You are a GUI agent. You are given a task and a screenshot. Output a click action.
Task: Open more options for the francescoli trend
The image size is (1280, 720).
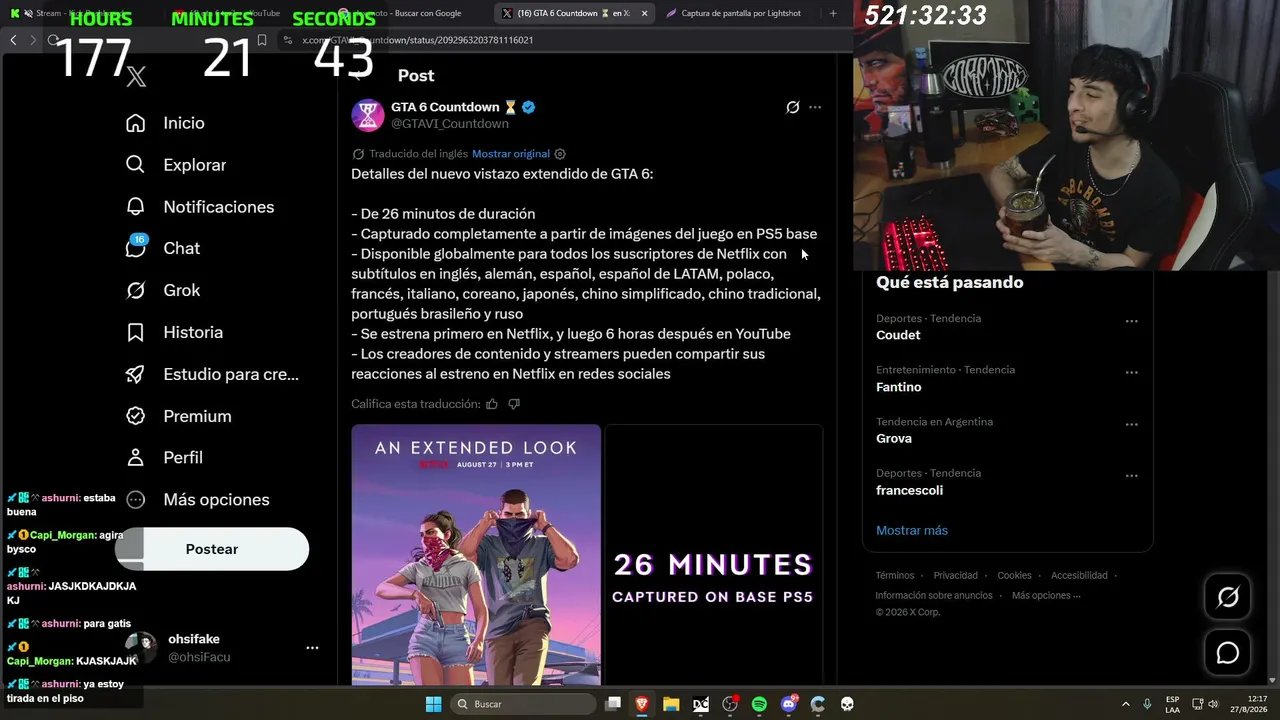(x=1132, y=475)
